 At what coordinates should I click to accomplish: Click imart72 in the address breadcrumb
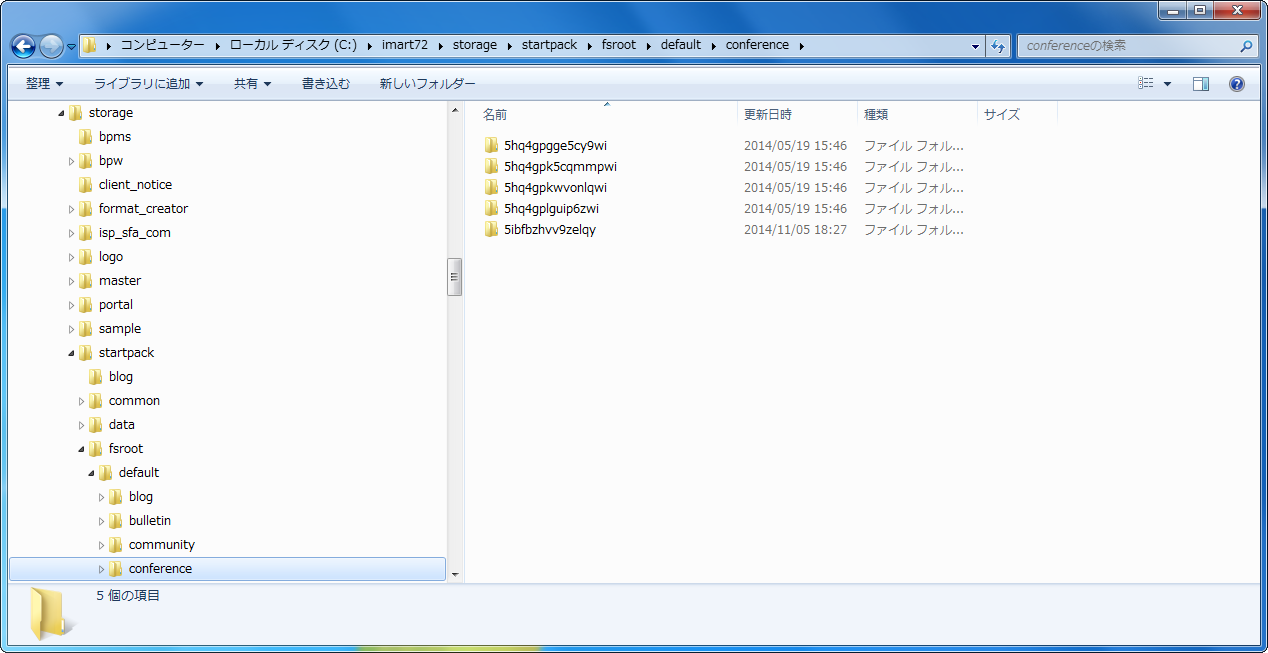tap(404, 45)
